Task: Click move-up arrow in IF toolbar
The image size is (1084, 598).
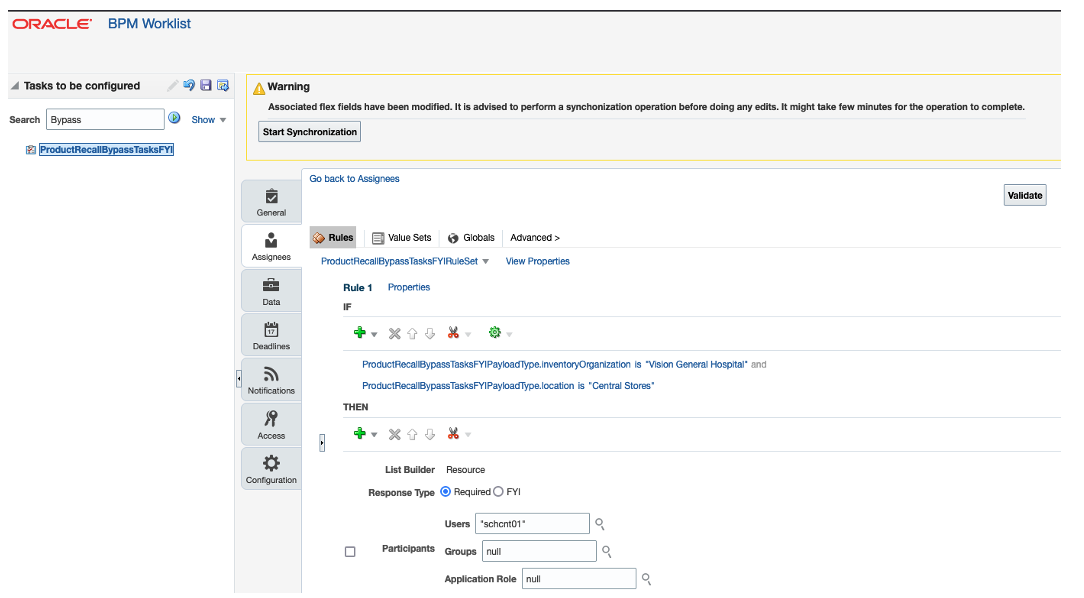Action: pyautogui.click(x=412, y=334)
